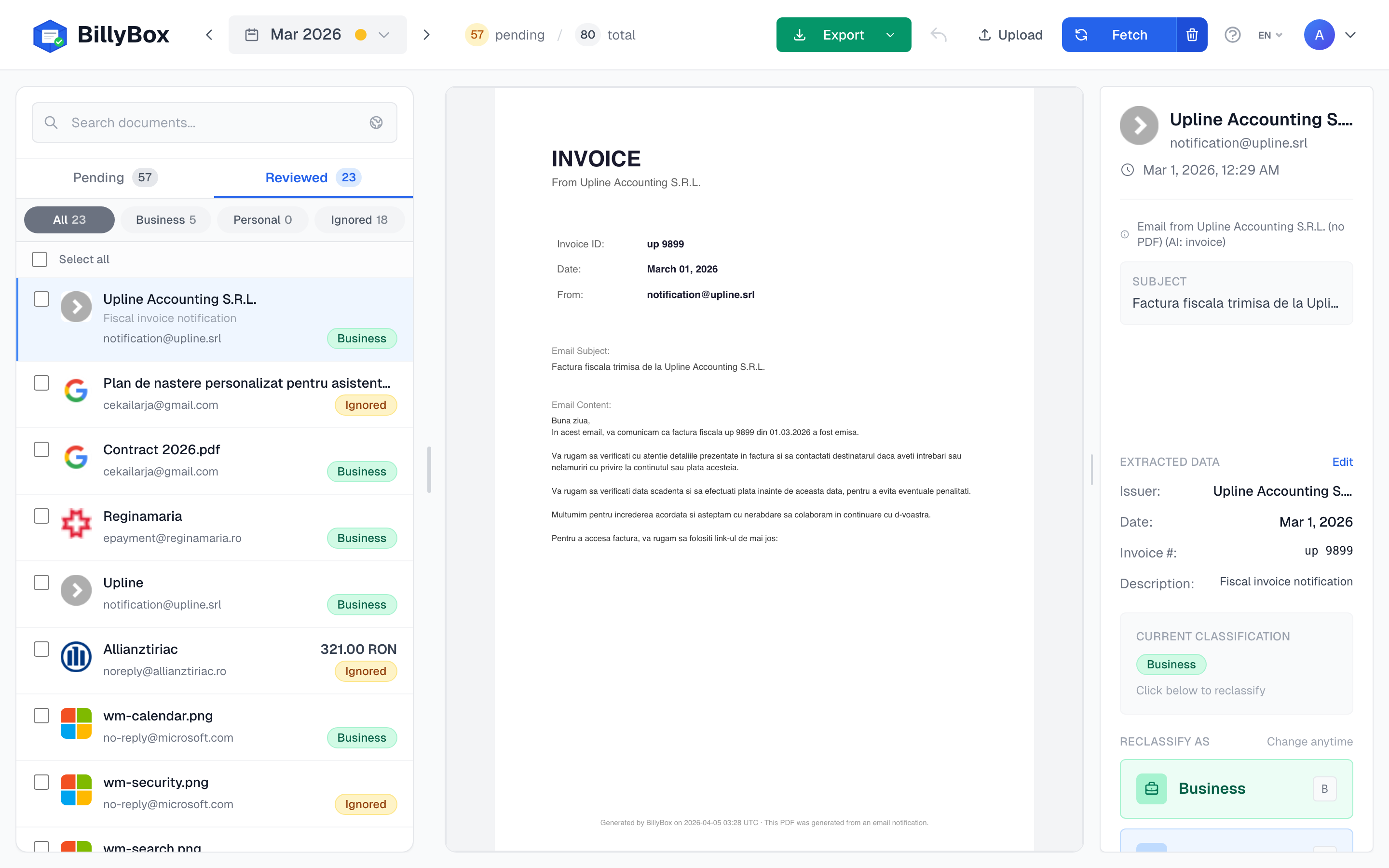Click the trash icon beside the Fetch button
Screen dimensions: 1389x868
click(1192, 34)
